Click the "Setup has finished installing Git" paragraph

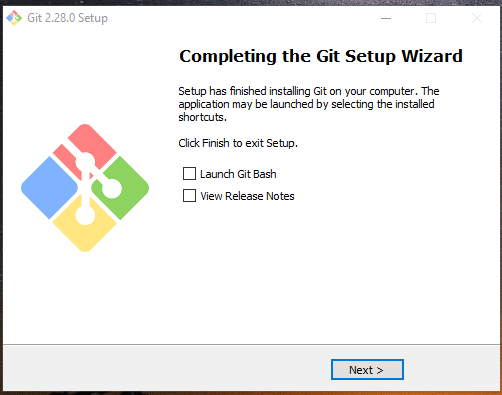(309, 104)
